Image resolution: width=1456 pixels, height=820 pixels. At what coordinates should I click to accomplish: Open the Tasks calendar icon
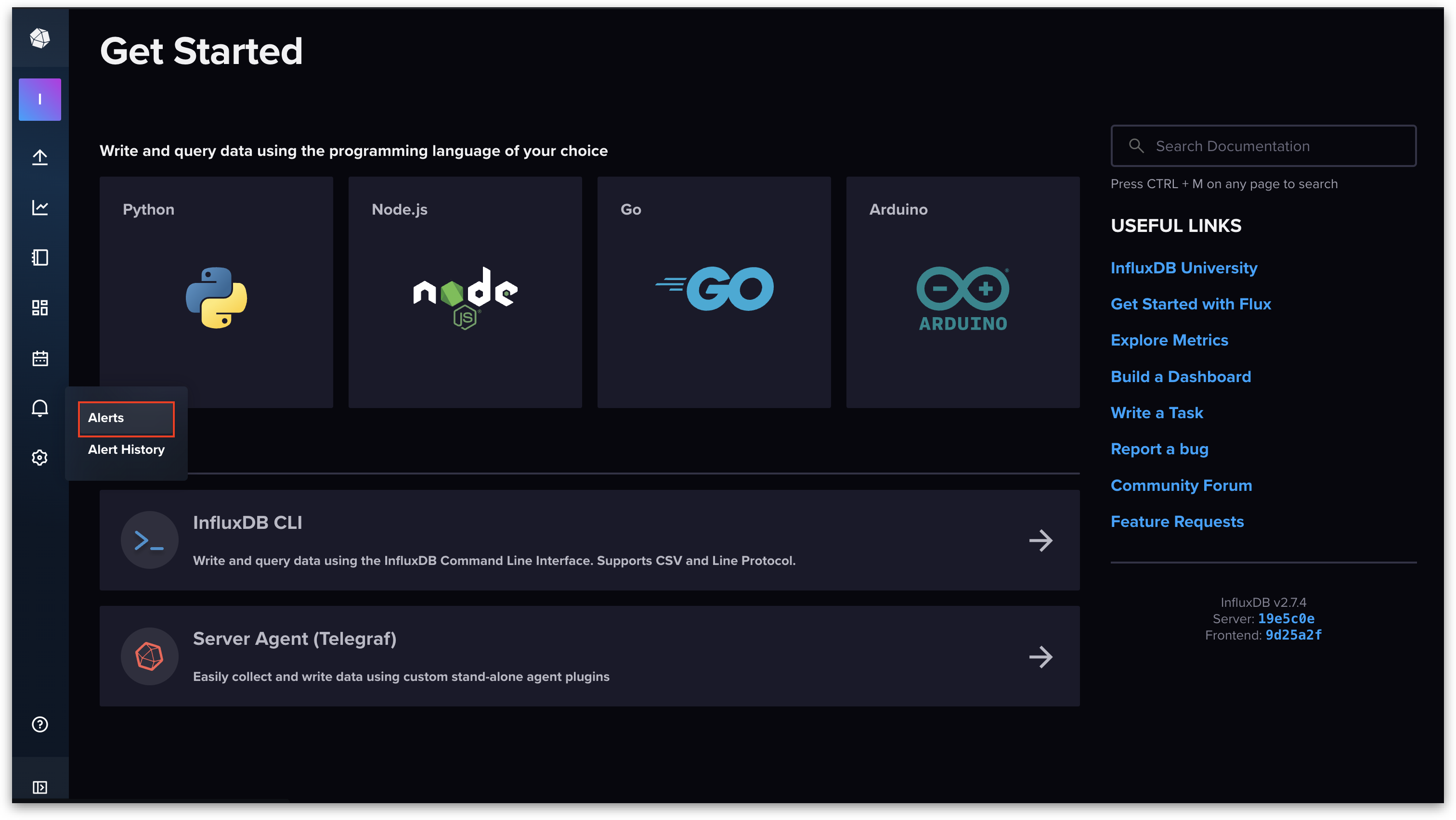(39, 358)
